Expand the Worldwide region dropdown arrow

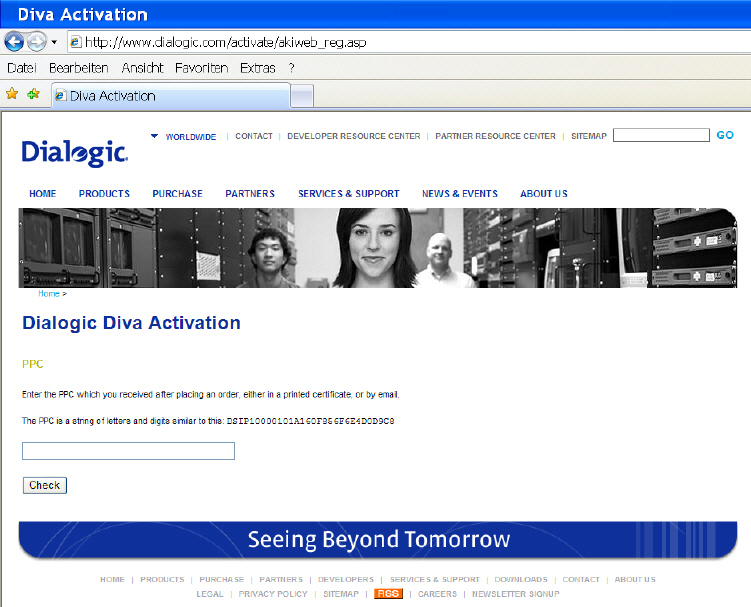[154, 136]
